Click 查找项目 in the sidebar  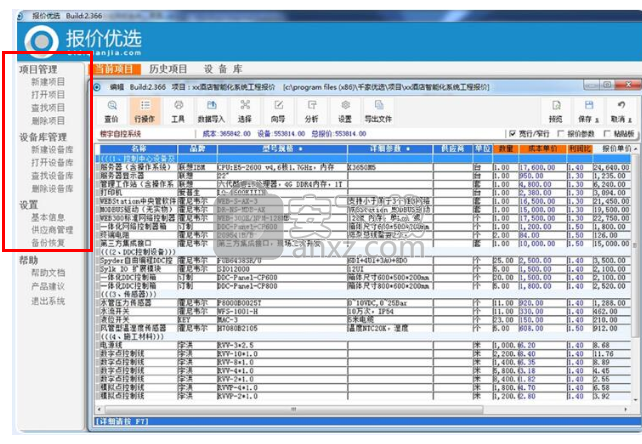point(48,108)
